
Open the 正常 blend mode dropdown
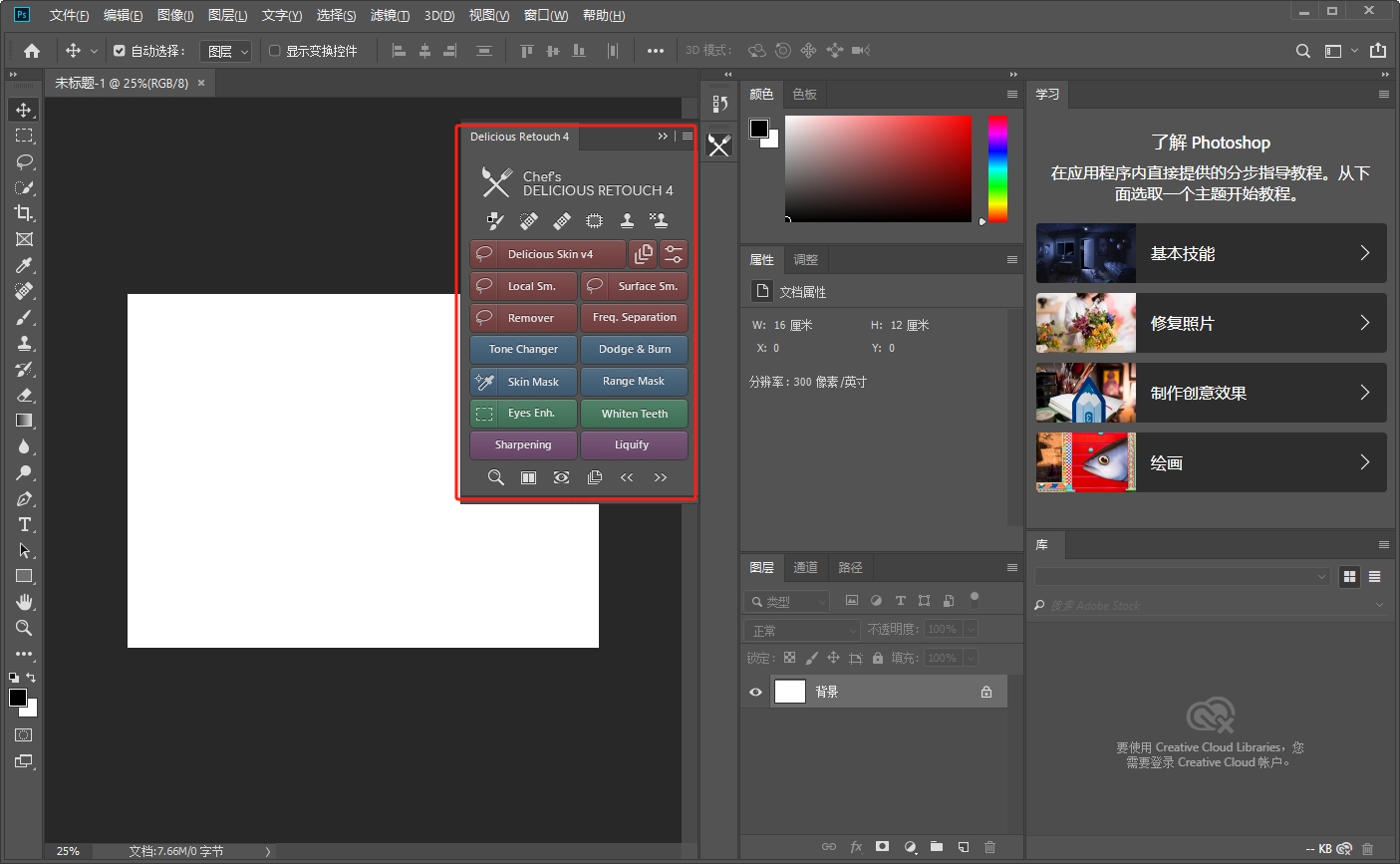(802, 630)
